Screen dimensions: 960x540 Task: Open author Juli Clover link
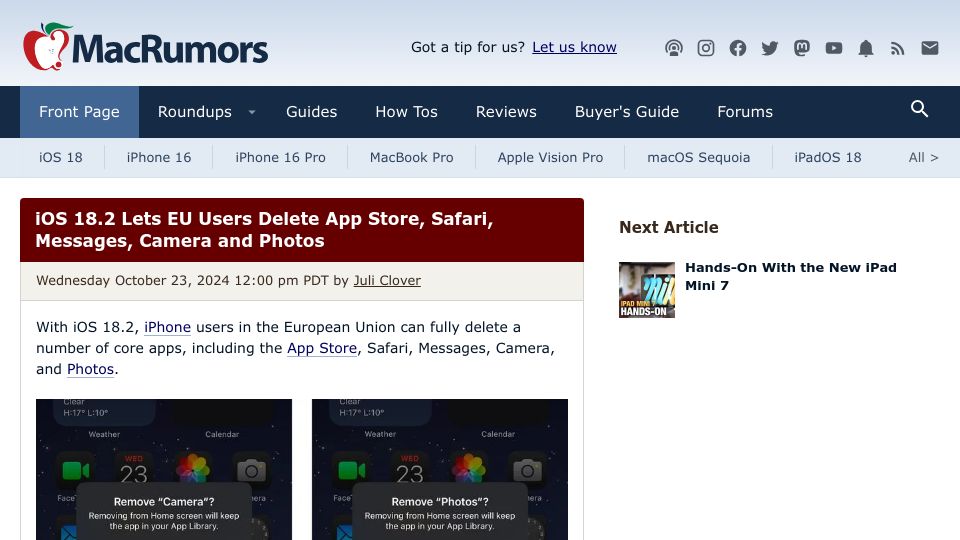point(387,280)
